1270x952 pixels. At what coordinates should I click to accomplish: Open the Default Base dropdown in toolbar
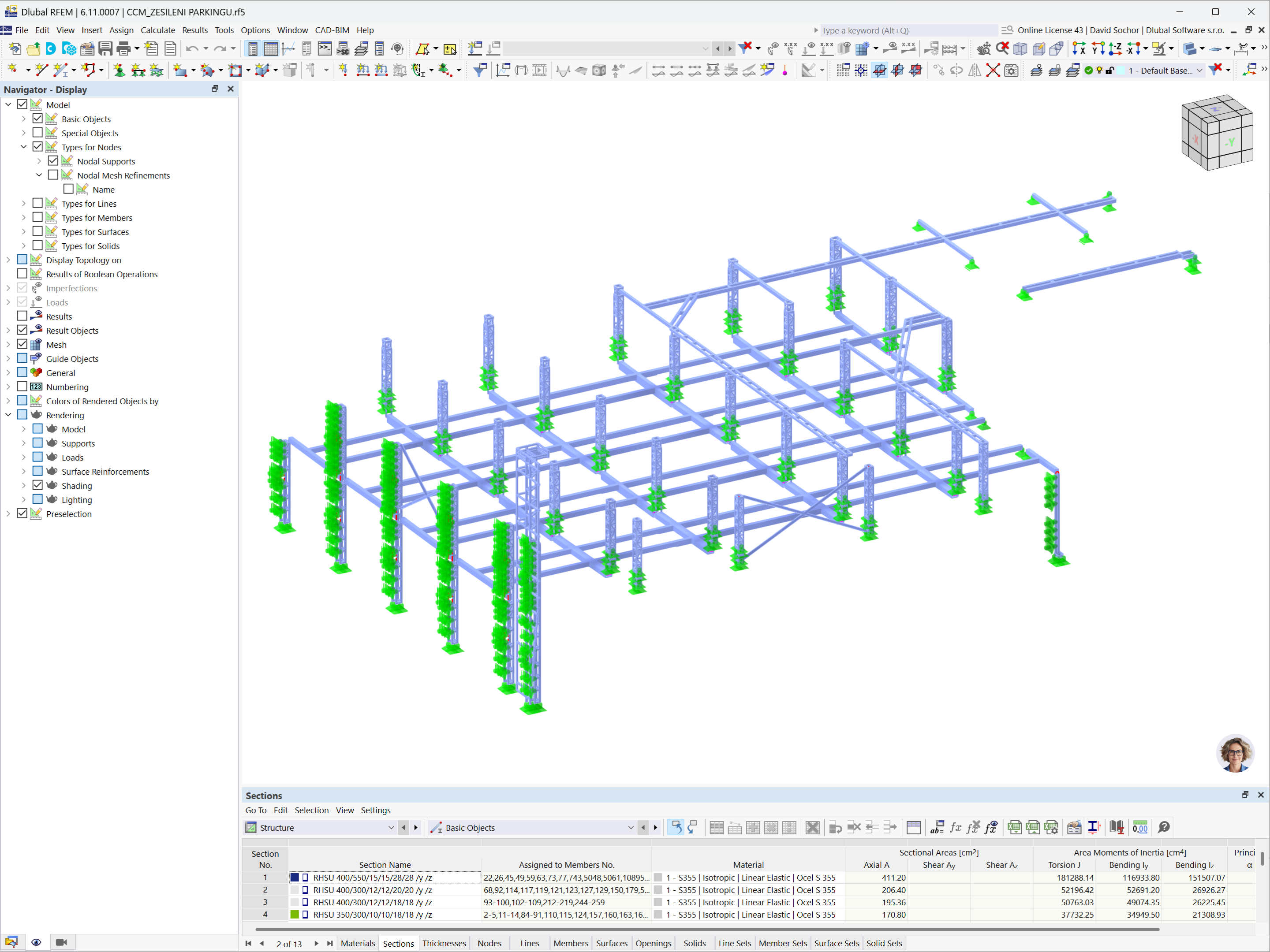pos(1200,70)
